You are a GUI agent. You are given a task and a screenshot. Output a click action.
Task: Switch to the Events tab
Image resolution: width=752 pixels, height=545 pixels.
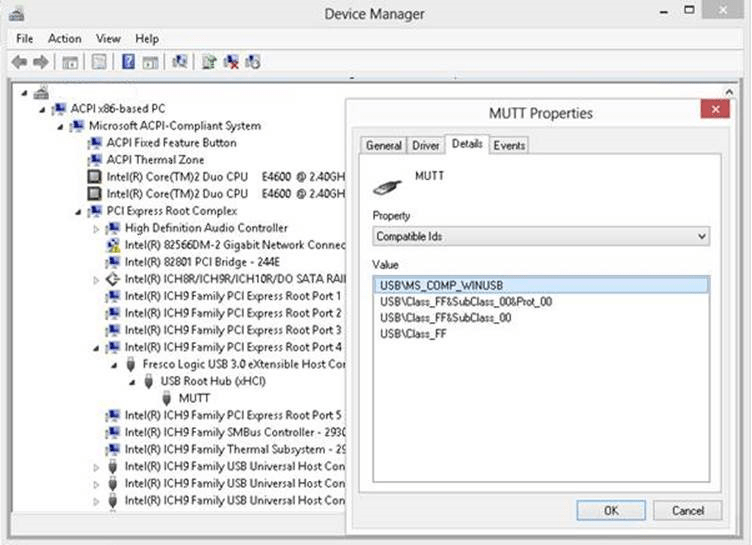pos(509,145)
